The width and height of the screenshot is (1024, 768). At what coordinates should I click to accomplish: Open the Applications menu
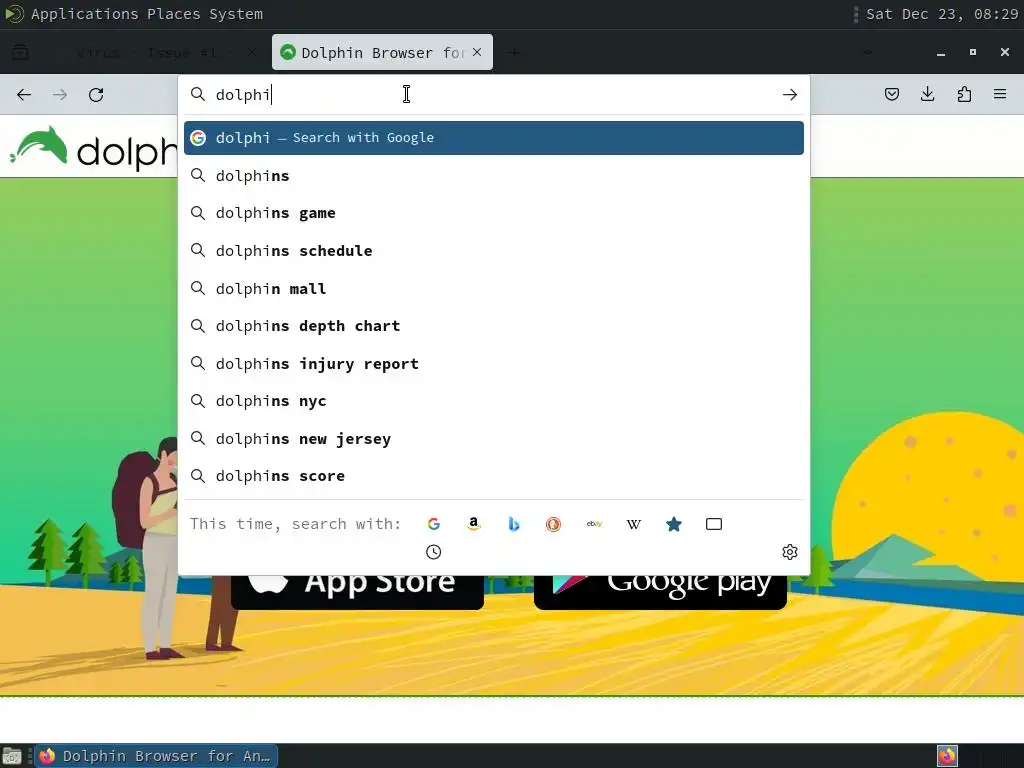click(x=84, y=14)
